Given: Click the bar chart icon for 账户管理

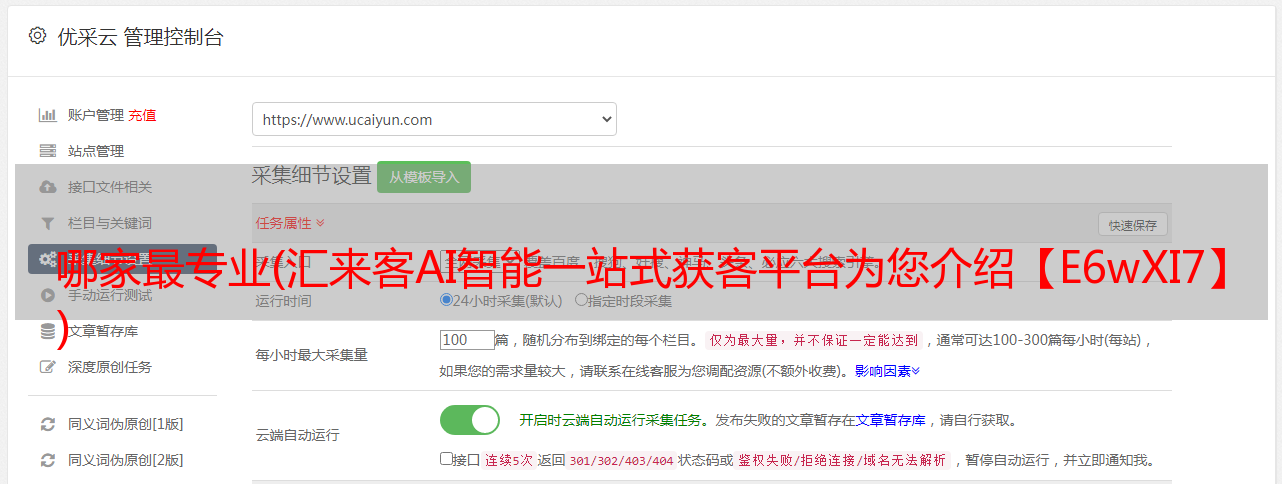Looking at the screenshot, I should pyautogui.click(x=47, y=115).
